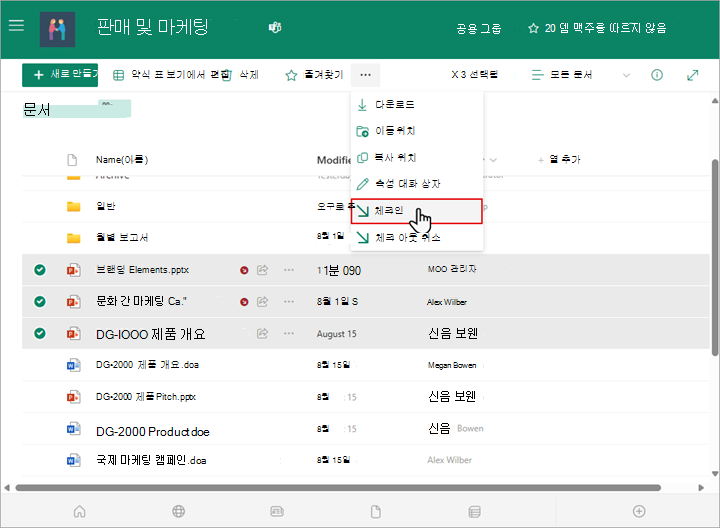
Task: Open 브랜딩 Elements.pptx file
Action: (142, 270)
